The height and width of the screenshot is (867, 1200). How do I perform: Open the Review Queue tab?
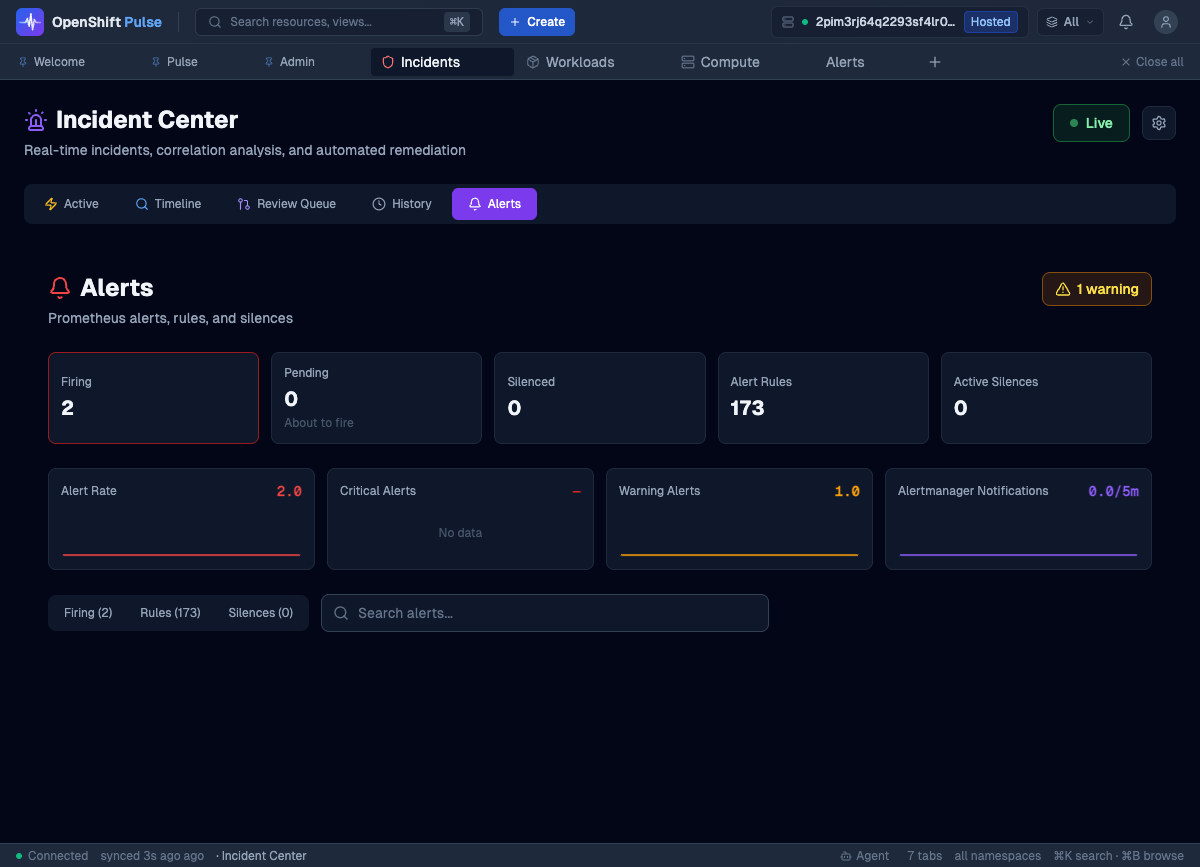tap(286, 204)
